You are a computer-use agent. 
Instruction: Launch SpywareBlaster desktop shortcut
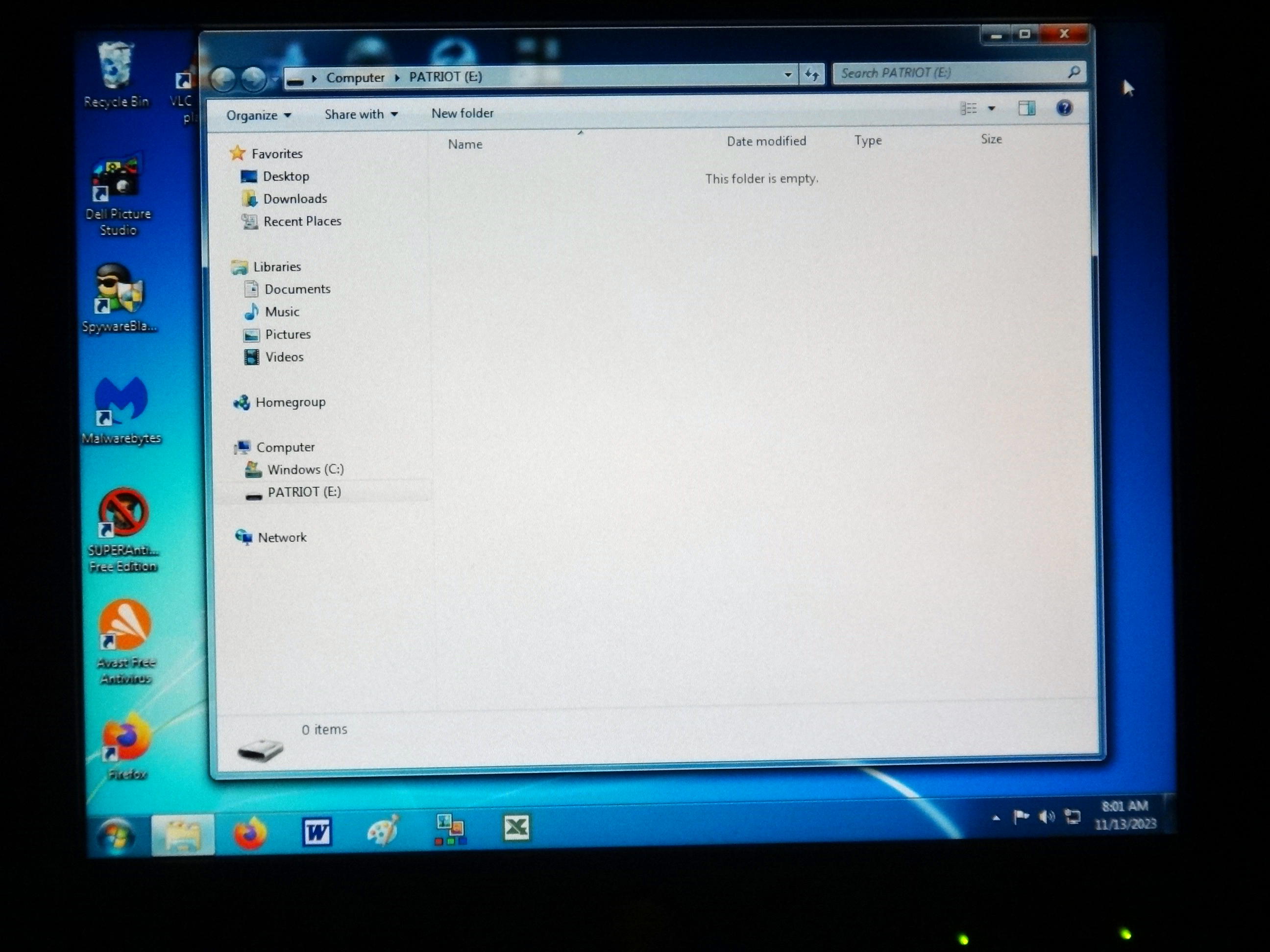(x=119, y=298)
